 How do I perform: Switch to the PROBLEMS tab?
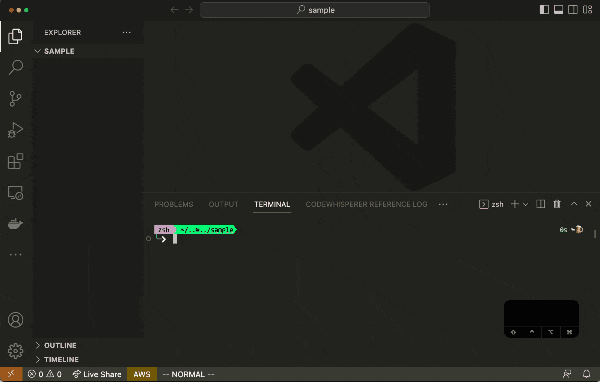coord(174,204)
